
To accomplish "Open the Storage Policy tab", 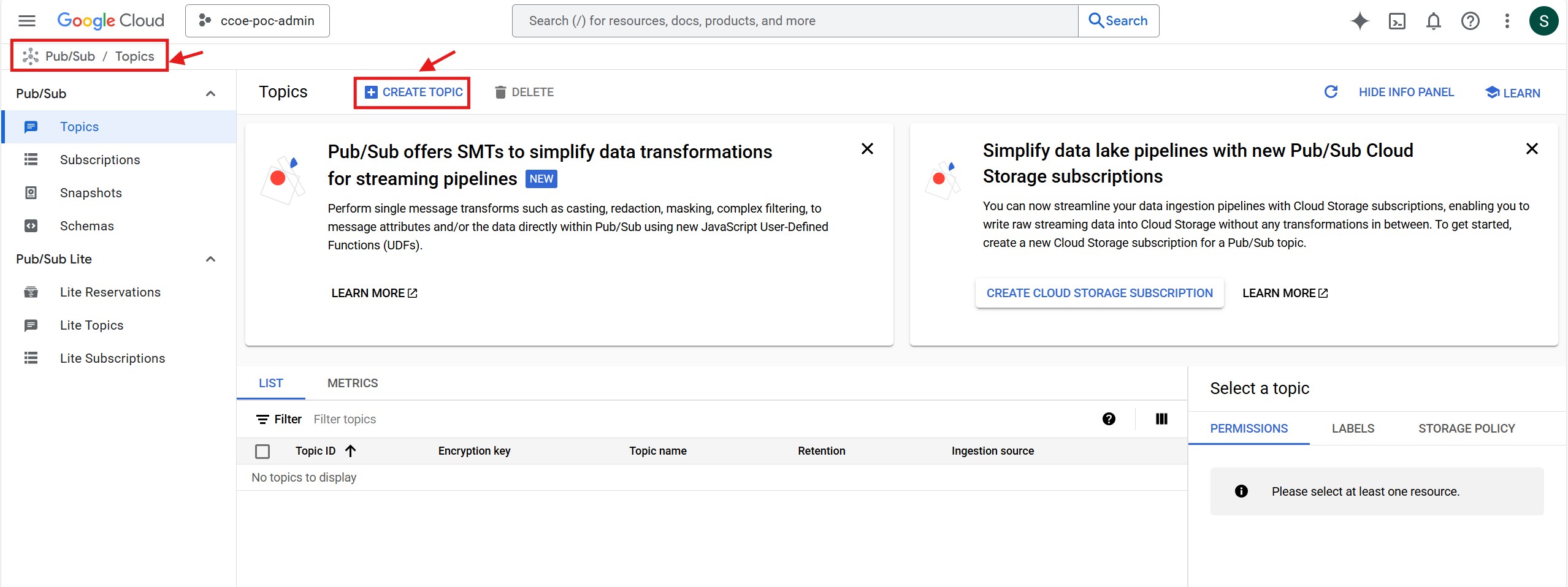I will (1466, 429).
